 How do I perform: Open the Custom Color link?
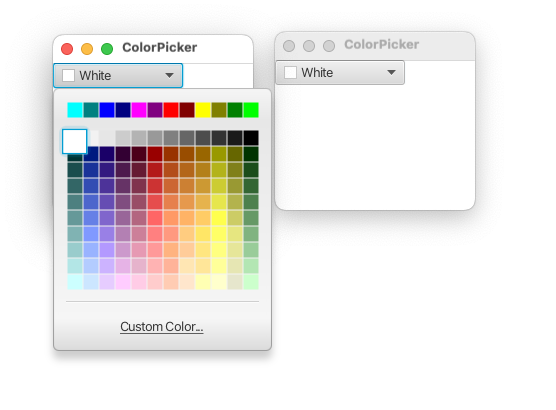pyautogui.click(x=162, y=327)
